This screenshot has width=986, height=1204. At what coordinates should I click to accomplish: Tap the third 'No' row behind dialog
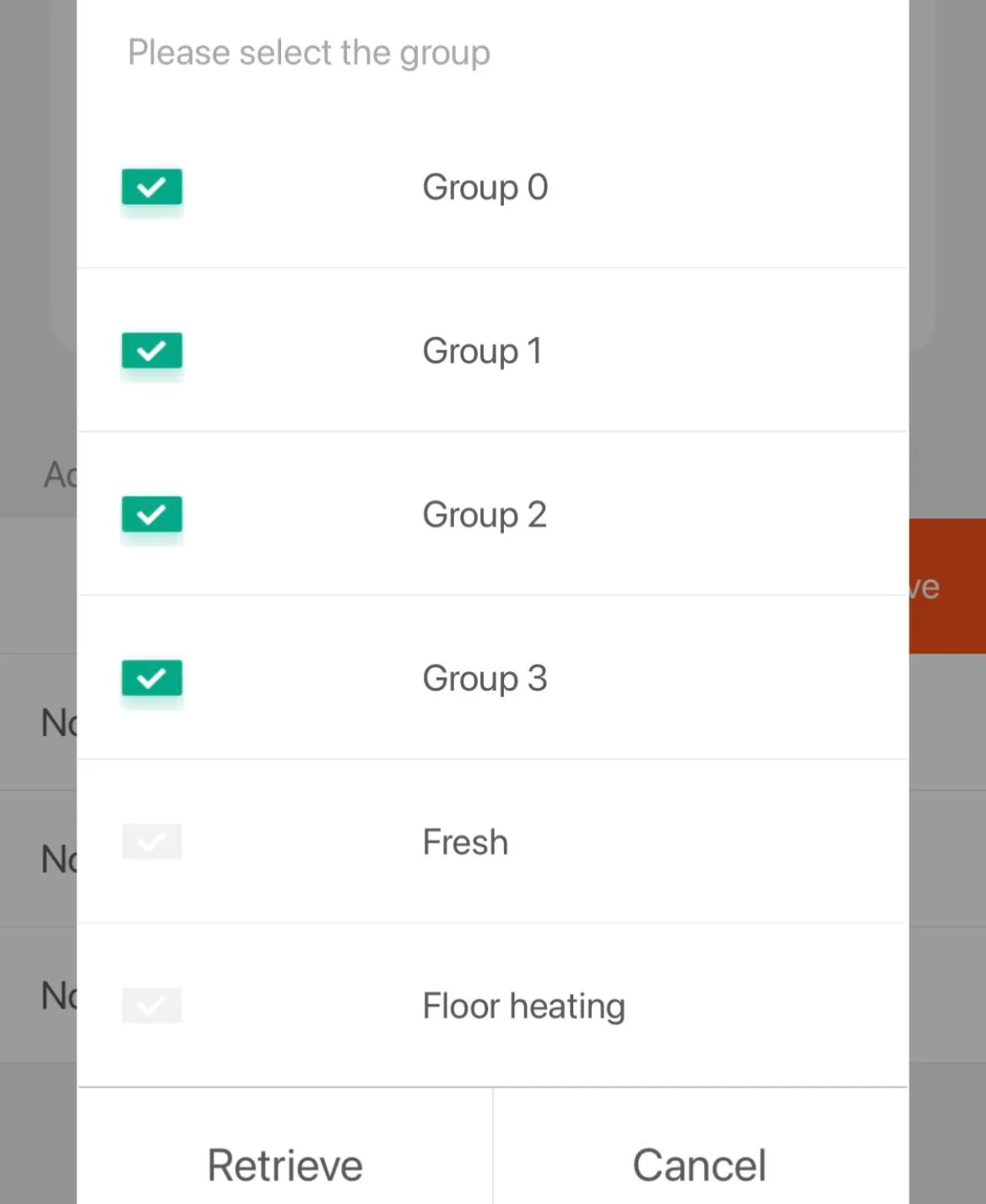[57, 996]
